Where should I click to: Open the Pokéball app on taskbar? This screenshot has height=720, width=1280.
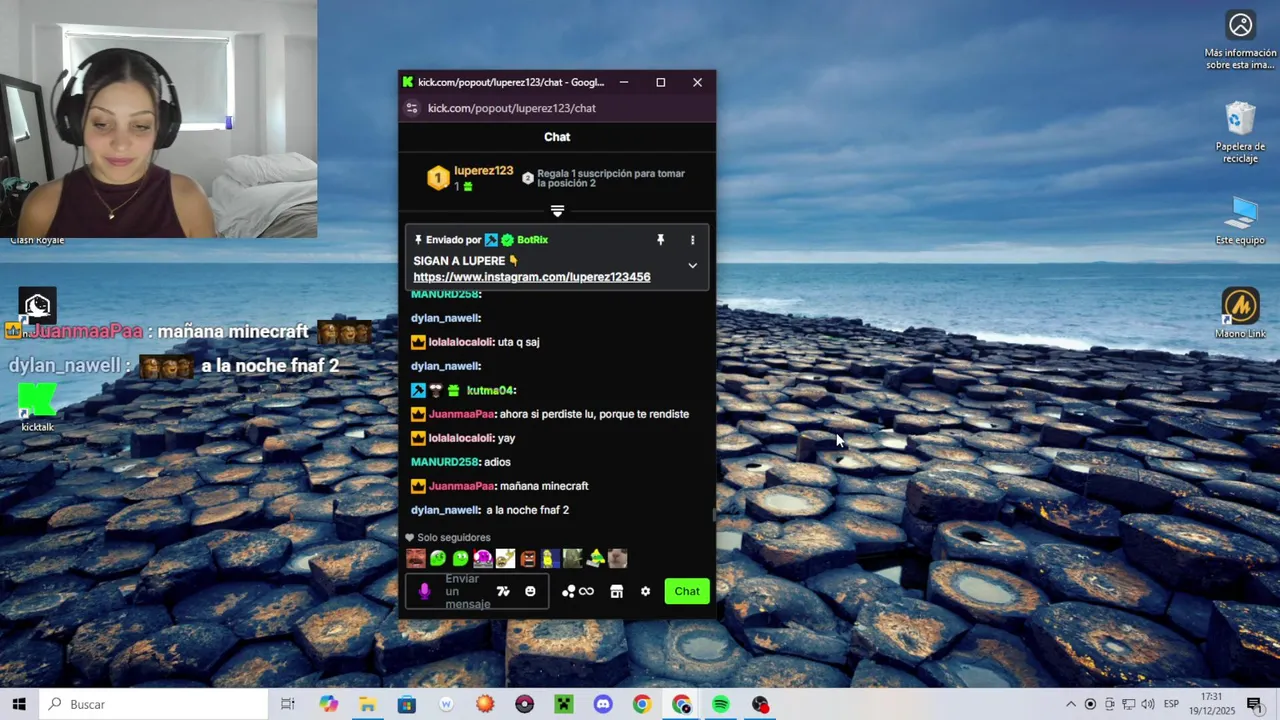(x=524, y=704)
